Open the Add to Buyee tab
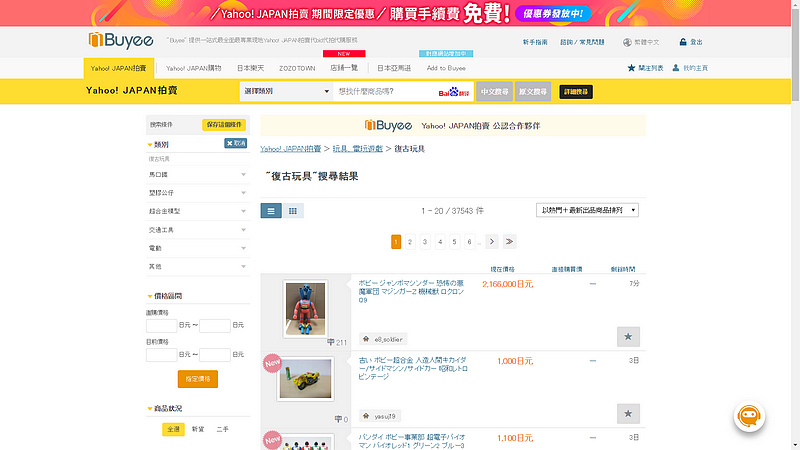800x450 pixels. (x=446, y=68)
